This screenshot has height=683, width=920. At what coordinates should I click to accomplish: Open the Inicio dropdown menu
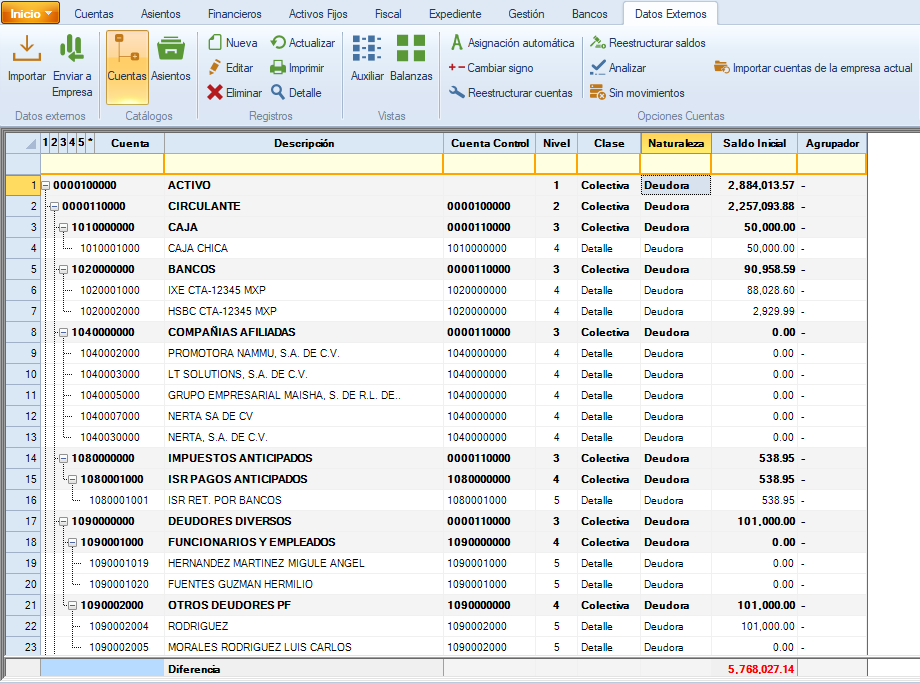pos(31,13)
